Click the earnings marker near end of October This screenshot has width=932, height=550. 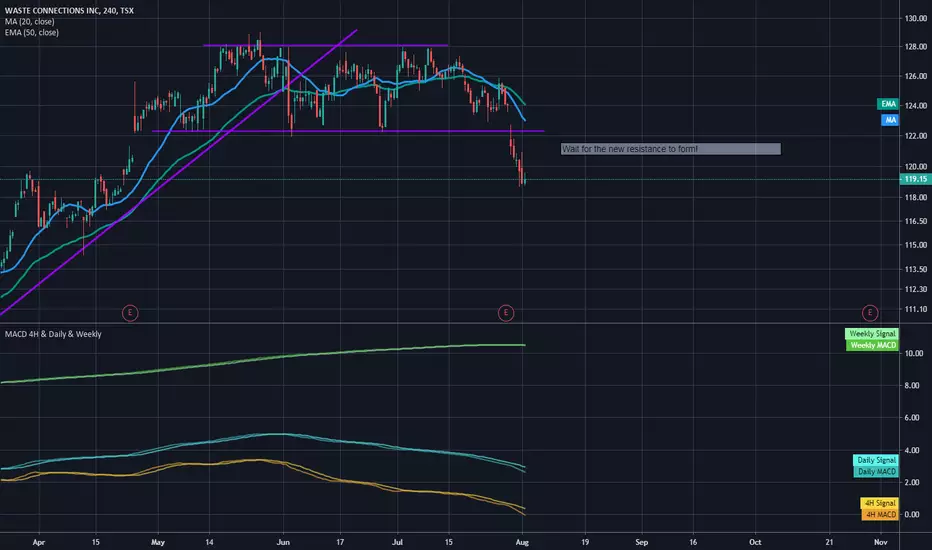(x=870, y=313)
